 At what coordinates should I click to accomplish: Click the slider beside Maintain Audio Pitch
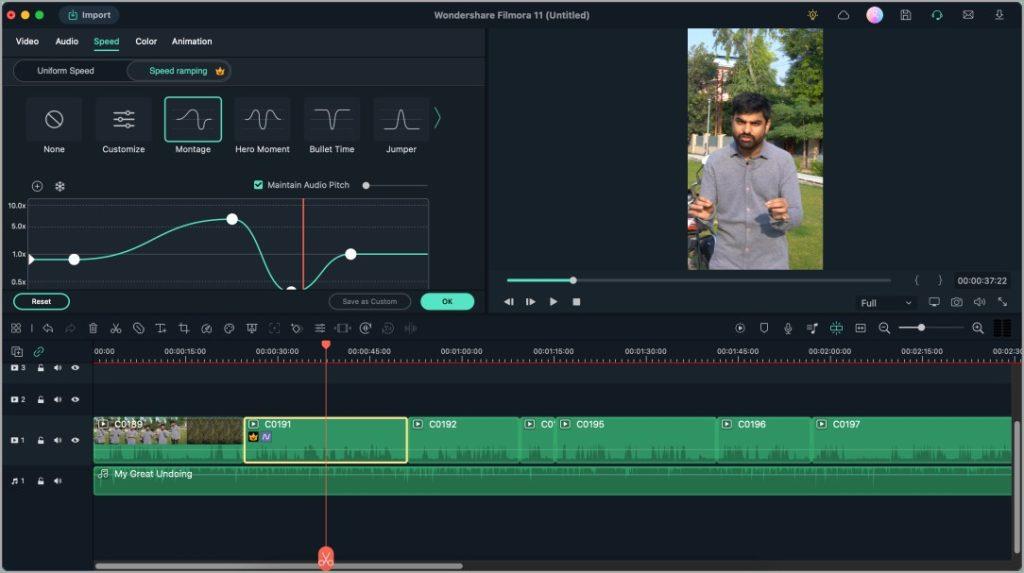point(395,186)
